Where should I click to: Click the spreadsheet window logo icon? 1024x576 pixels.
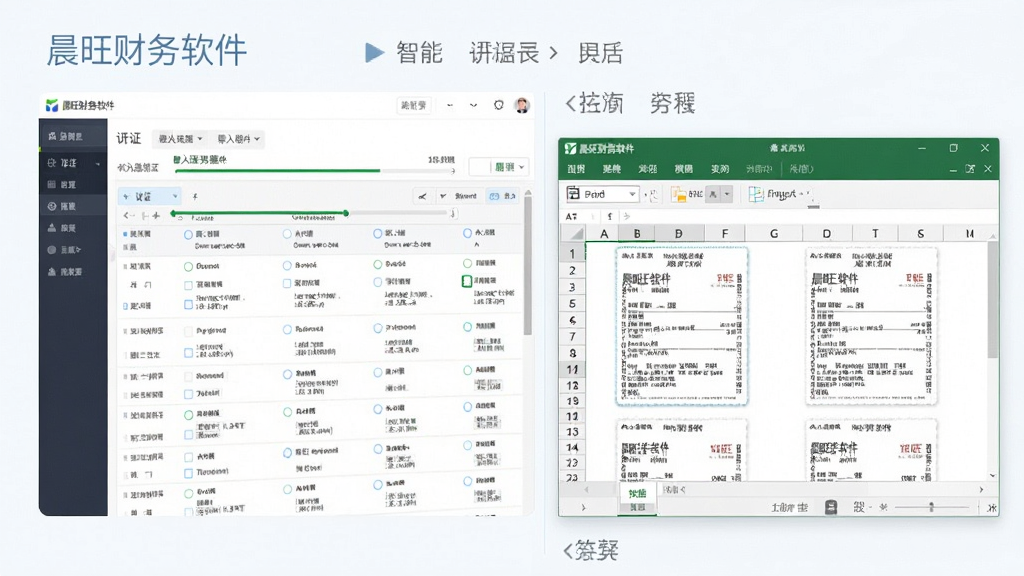click(x=571, y=148)
